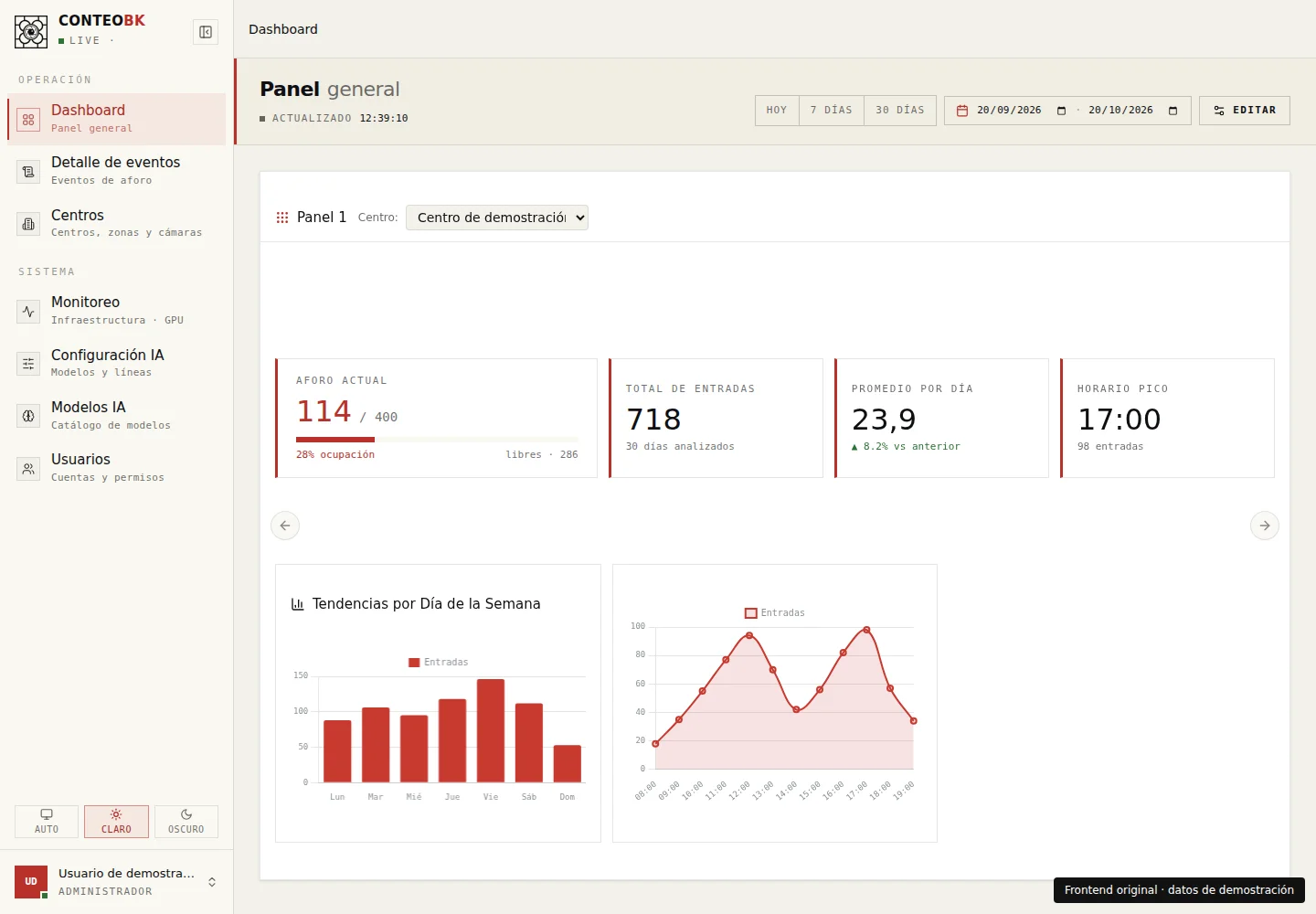The height and width of the screenshot is (914, 1316).
Task: Switch theme to Oscuro
Action: click(x=186, y=822)
